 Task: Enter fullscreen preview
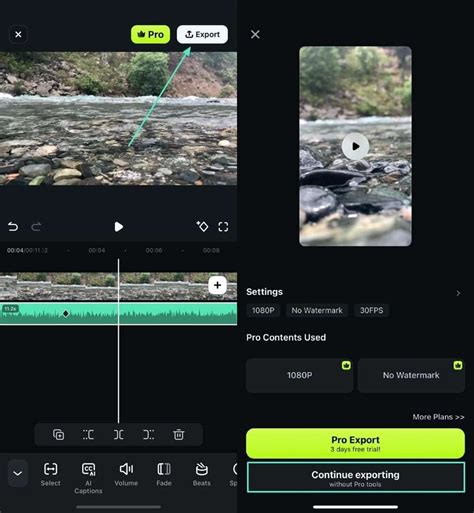223,227
